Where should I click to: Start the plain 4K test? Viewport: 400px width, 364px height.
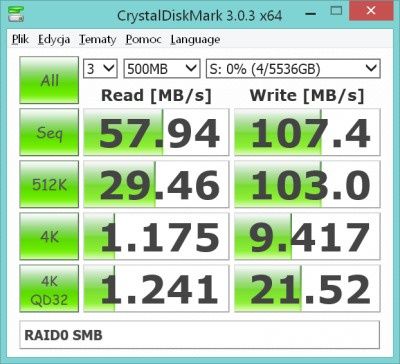click(49, 236)
